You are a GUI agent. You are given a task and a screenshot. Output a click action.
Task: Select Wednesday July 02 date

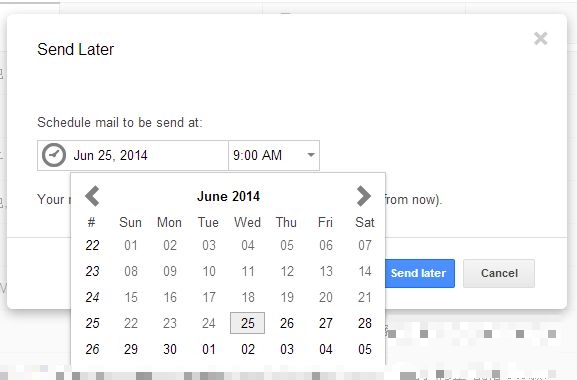coord(248,349)
